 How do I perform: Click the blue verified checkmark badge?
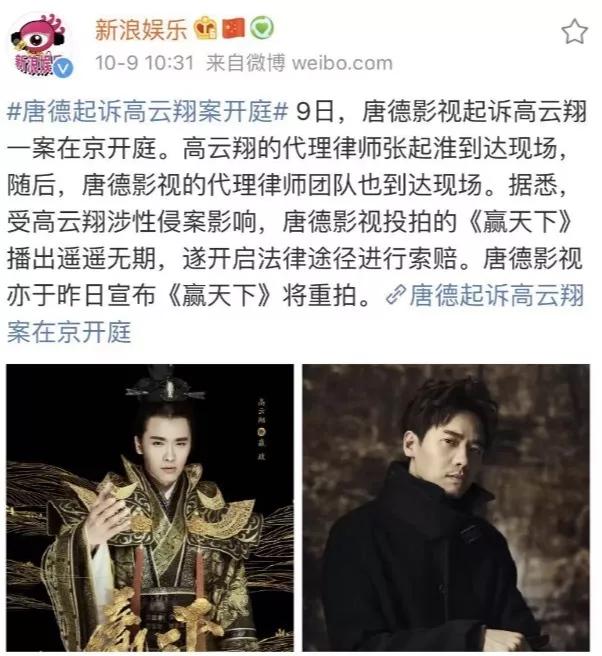[63, 68]
